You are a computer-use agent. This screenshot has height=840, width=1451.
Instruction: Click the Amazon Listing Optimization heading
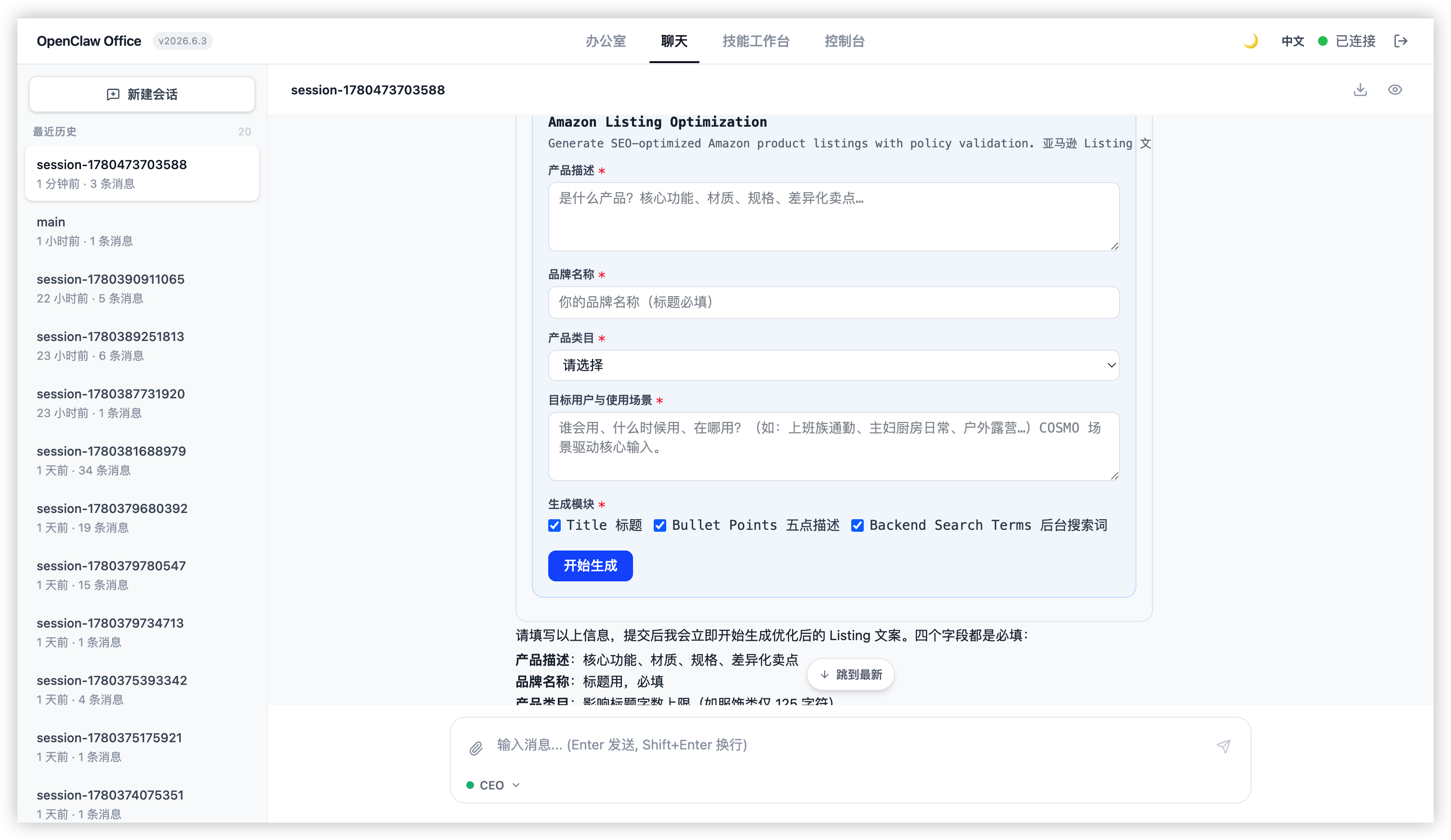[657, 121]
